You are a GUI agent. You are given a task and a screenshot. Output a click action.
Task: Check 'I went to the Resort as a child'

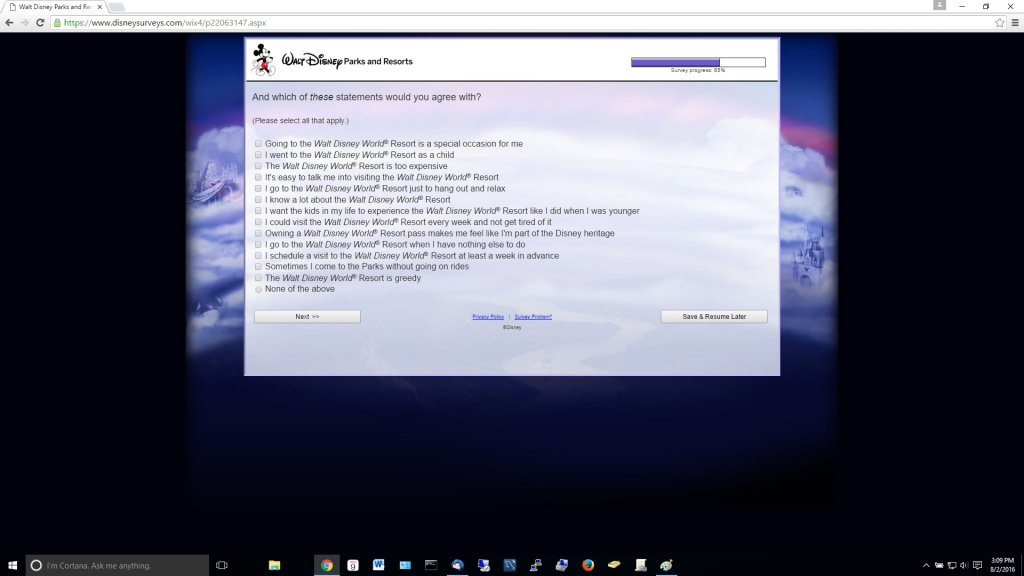[258, 155]
